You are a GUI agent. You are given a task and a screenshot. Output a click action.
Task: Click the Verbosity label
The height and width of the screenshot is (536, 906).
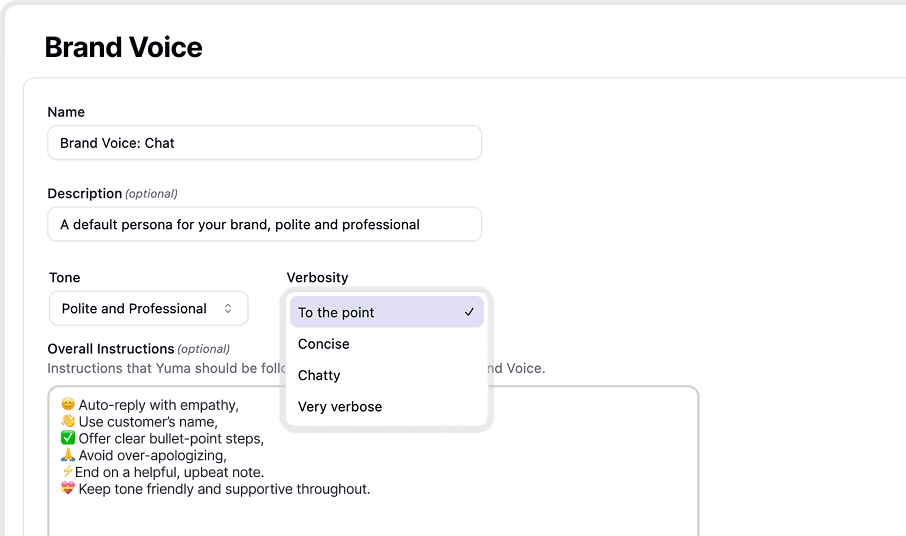coord(317,277)
